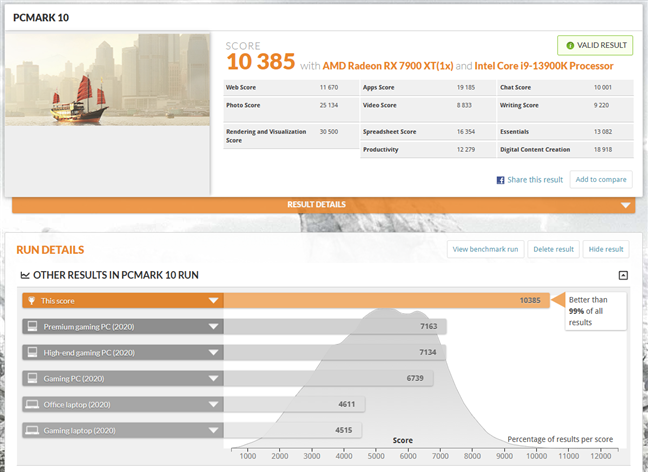This screenshot has height=472, width=648.
Task: Click the laptop icon for Office laptop
Action: point(32,404)
